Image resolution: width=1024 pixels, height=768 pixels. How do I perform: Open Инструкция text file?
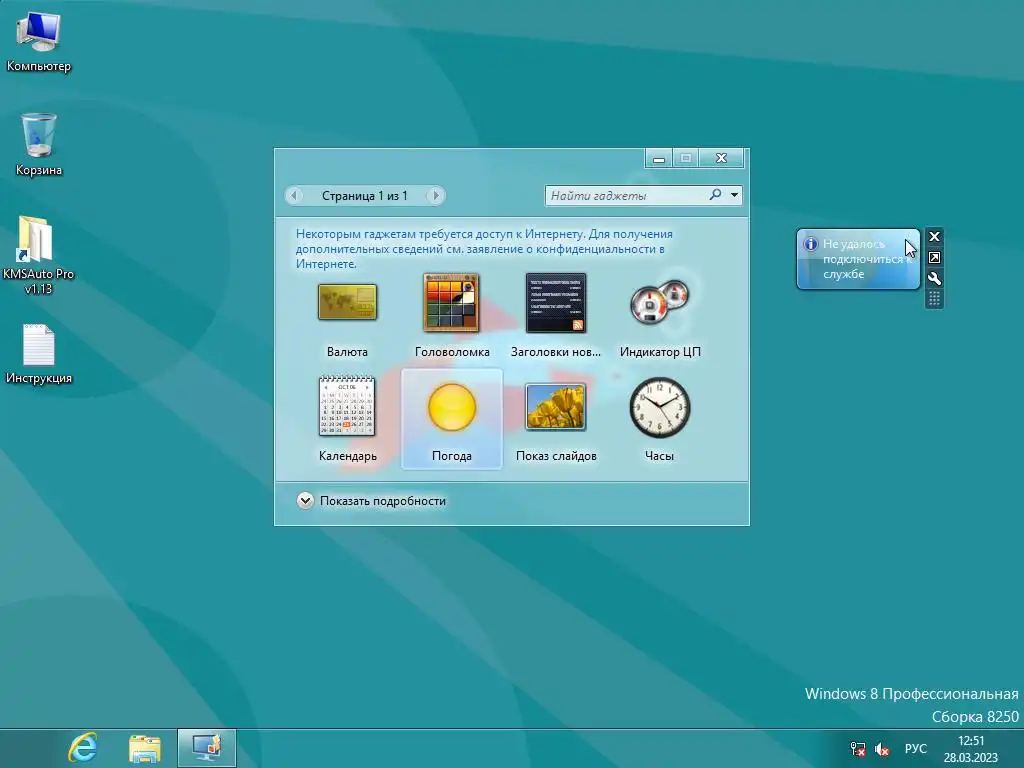tap(39, 355)
